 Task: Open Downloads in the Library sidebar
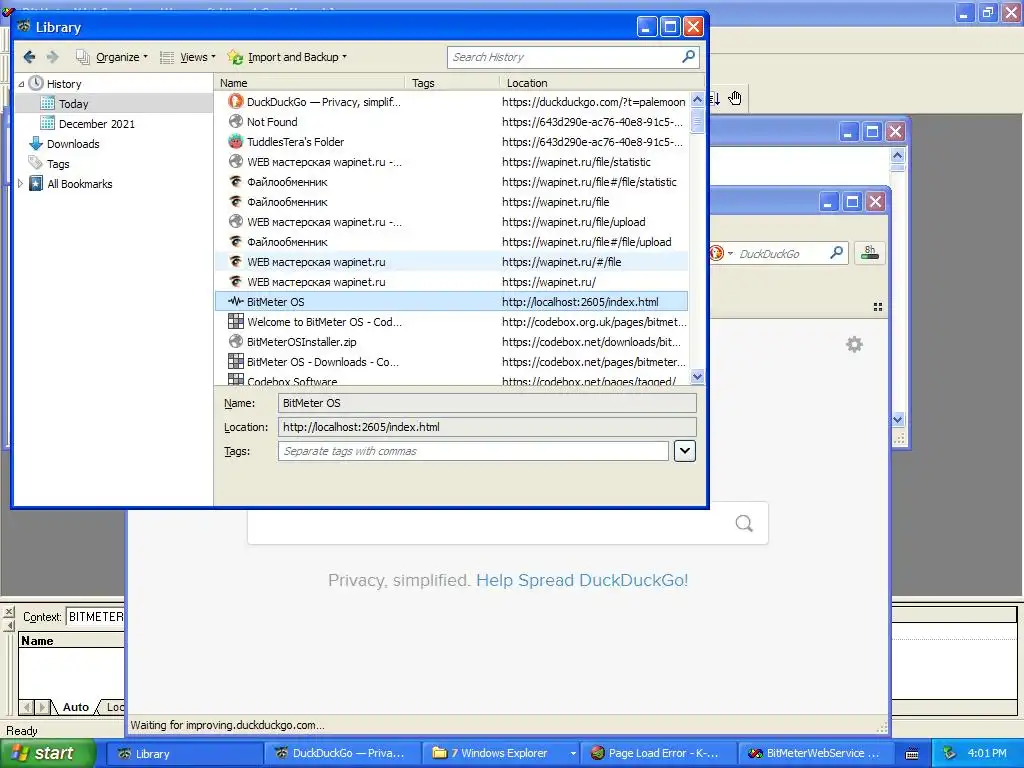(x=72, y=144)
